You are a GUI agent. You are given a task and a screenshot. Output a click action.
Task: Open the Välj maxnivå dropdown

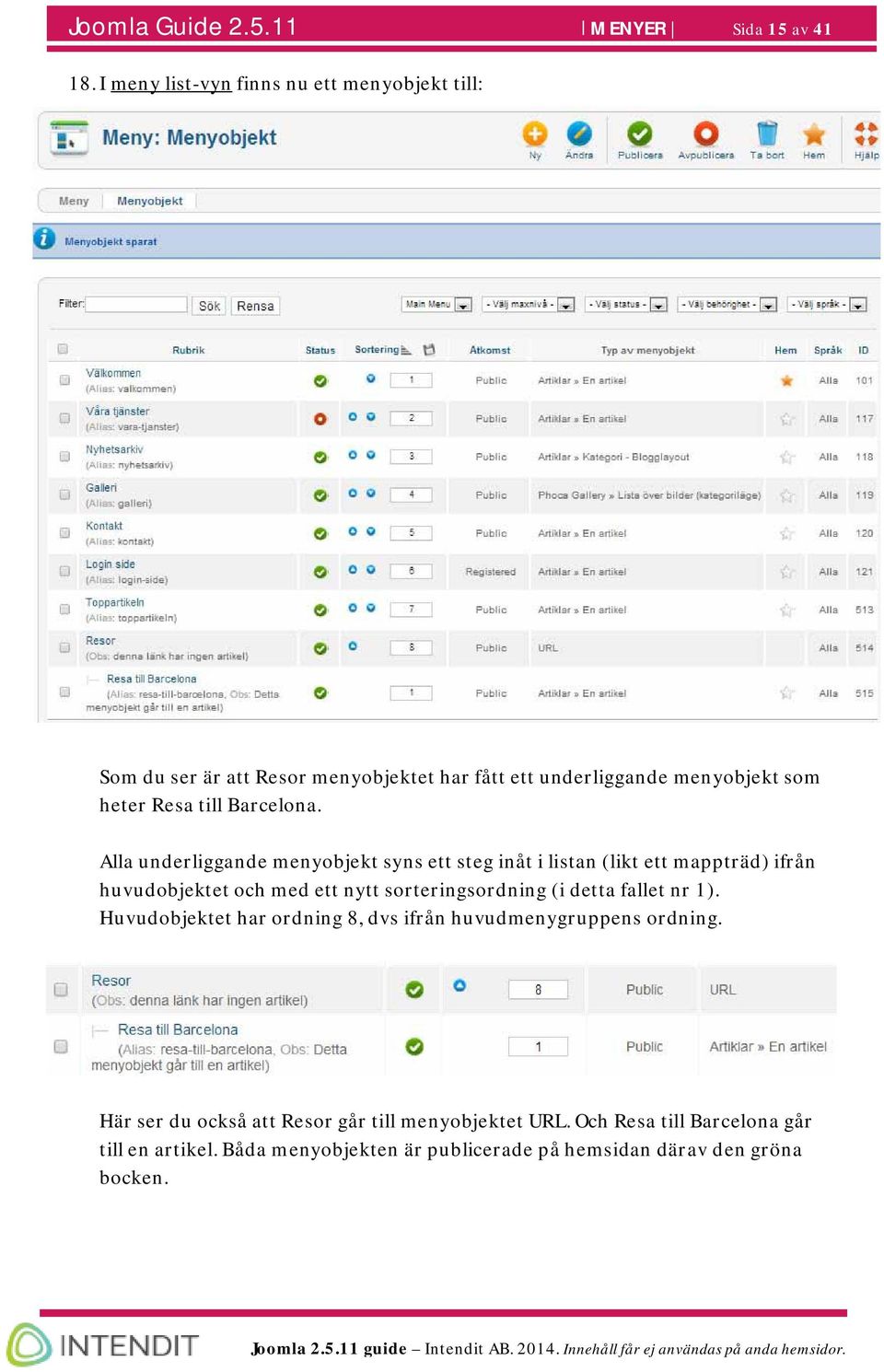(x=529, y=305)
